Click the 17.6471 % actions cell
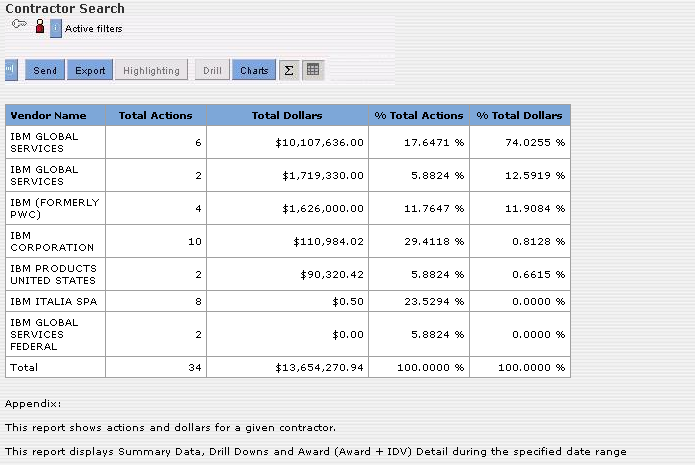This screenshot has width=695, height=465. pyautogui.click(x=419, y=142)
